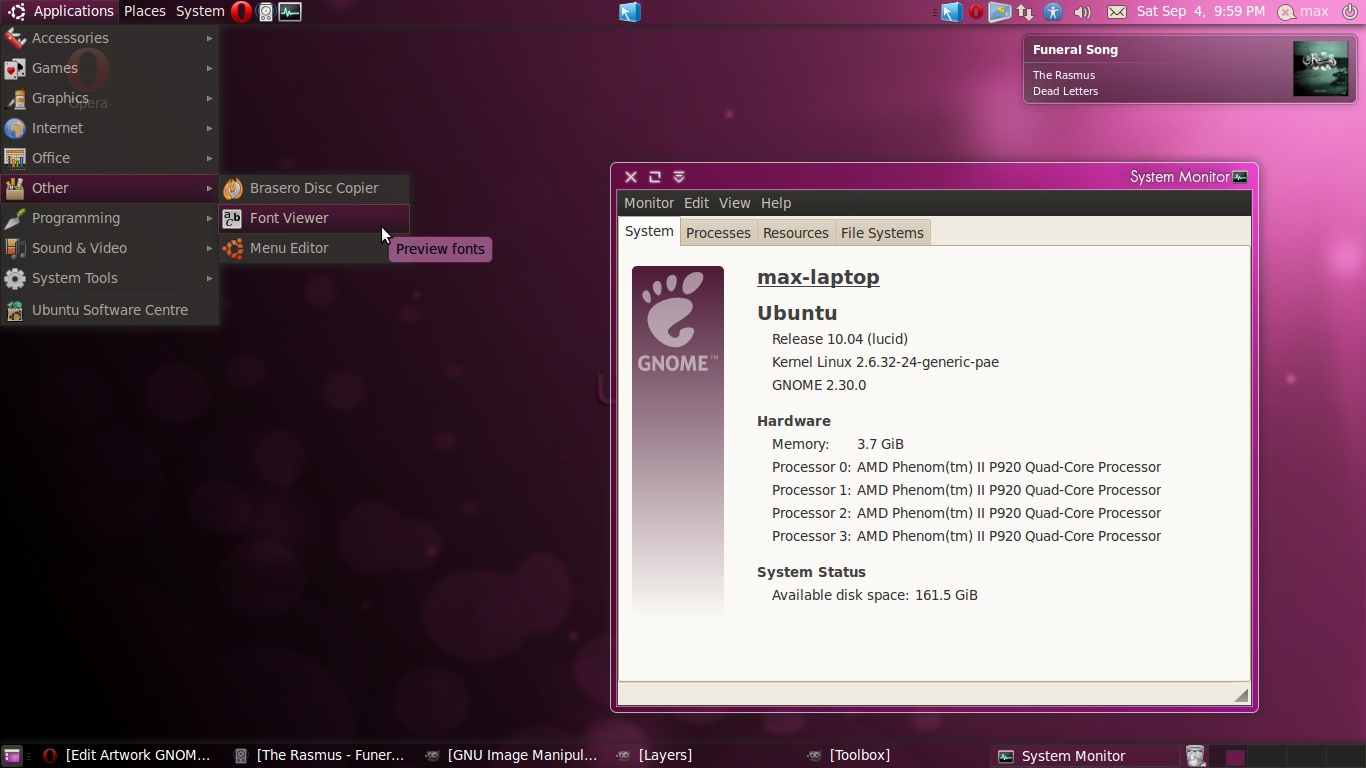Switch to GNU Image Manipulation taskbar window
This screenshot has width=1366, height=768.
coord(511,756)
